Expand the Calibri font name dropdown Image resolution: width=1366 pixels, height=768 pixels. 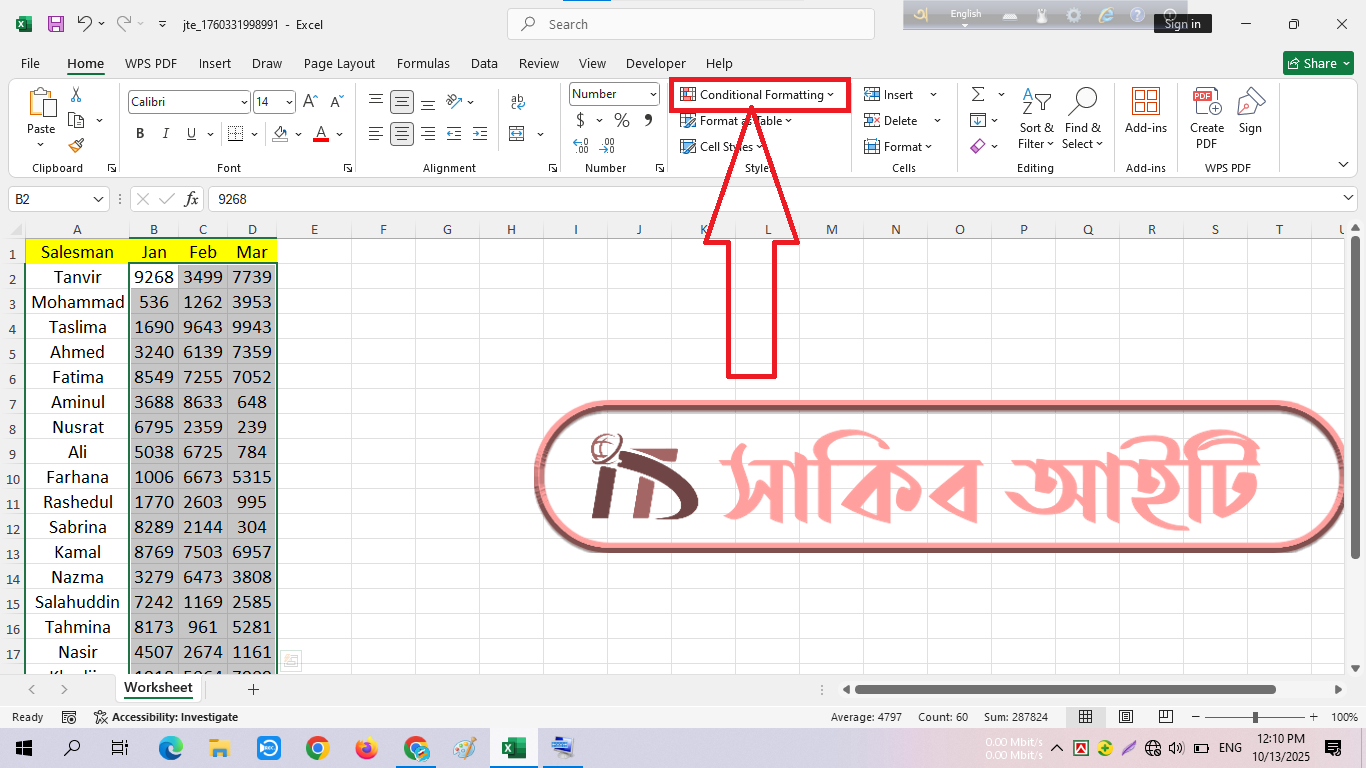(x=244, y=102)
